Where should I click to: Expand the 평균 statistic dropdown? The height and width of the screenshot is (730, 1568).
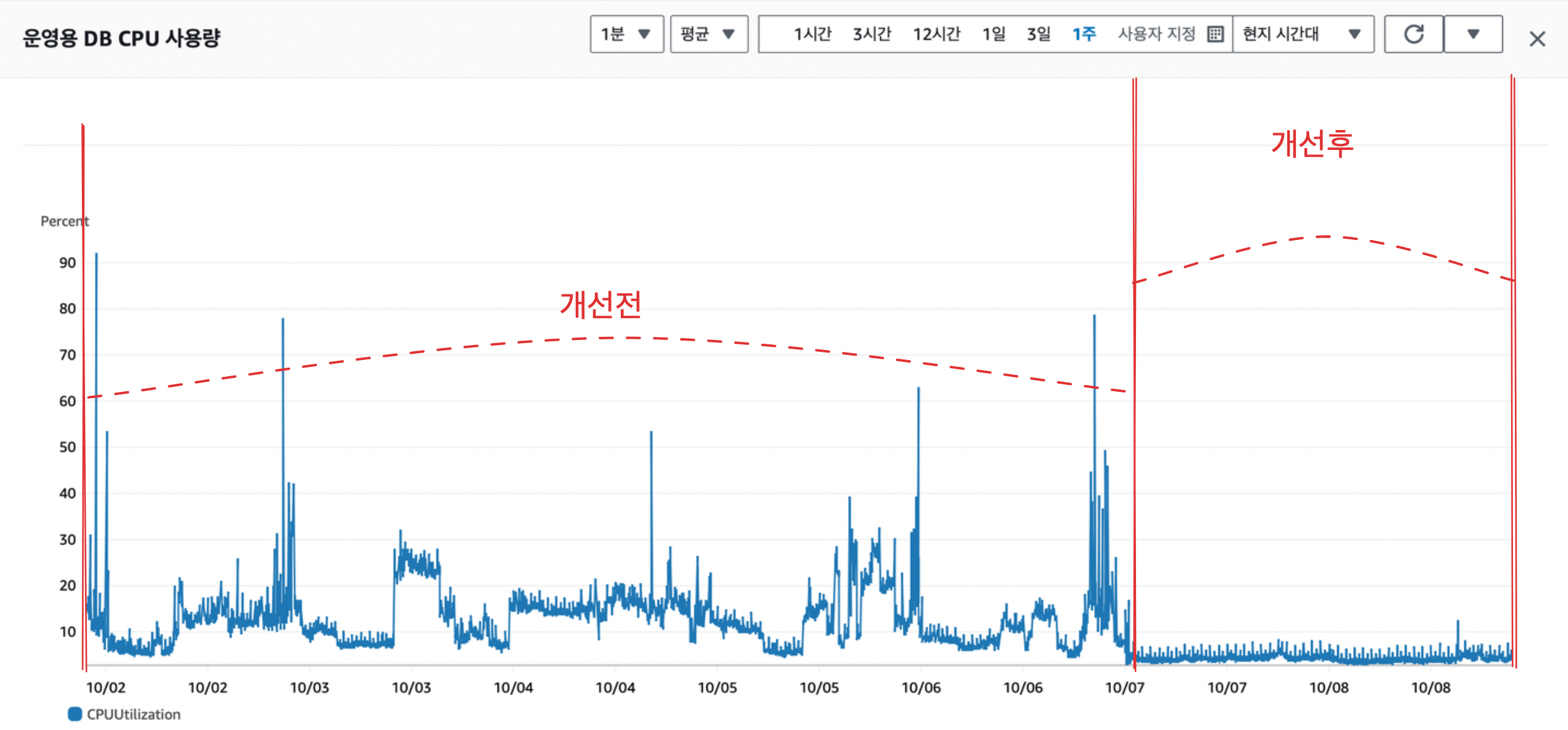click(709, 34)
